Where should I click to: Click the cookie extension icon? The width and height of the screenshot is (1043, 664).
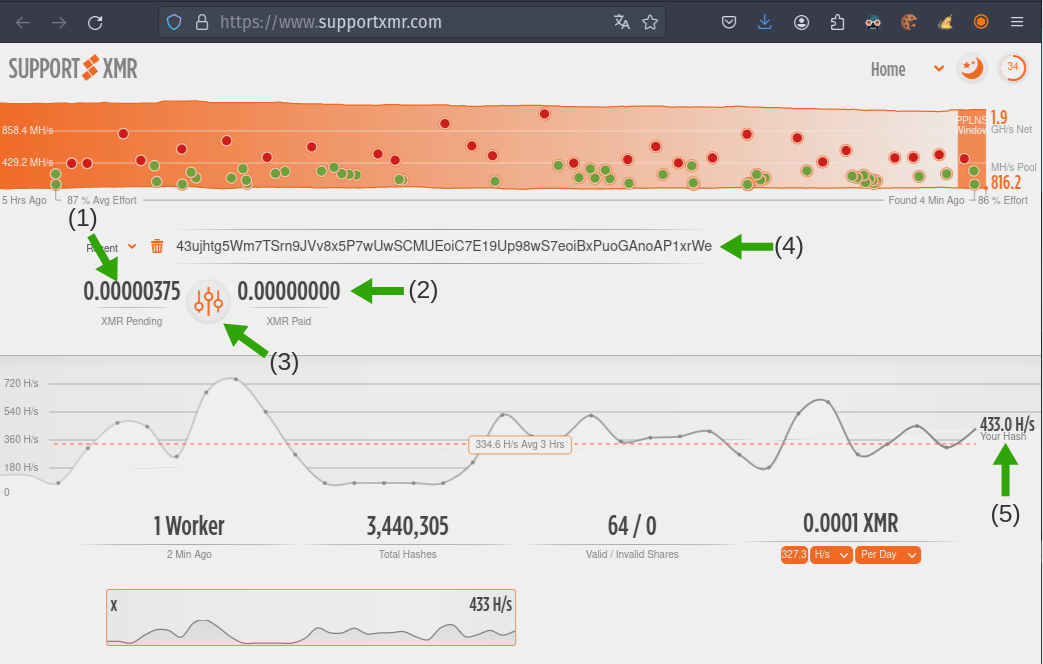pyautogui.click(x=909, y=22)
